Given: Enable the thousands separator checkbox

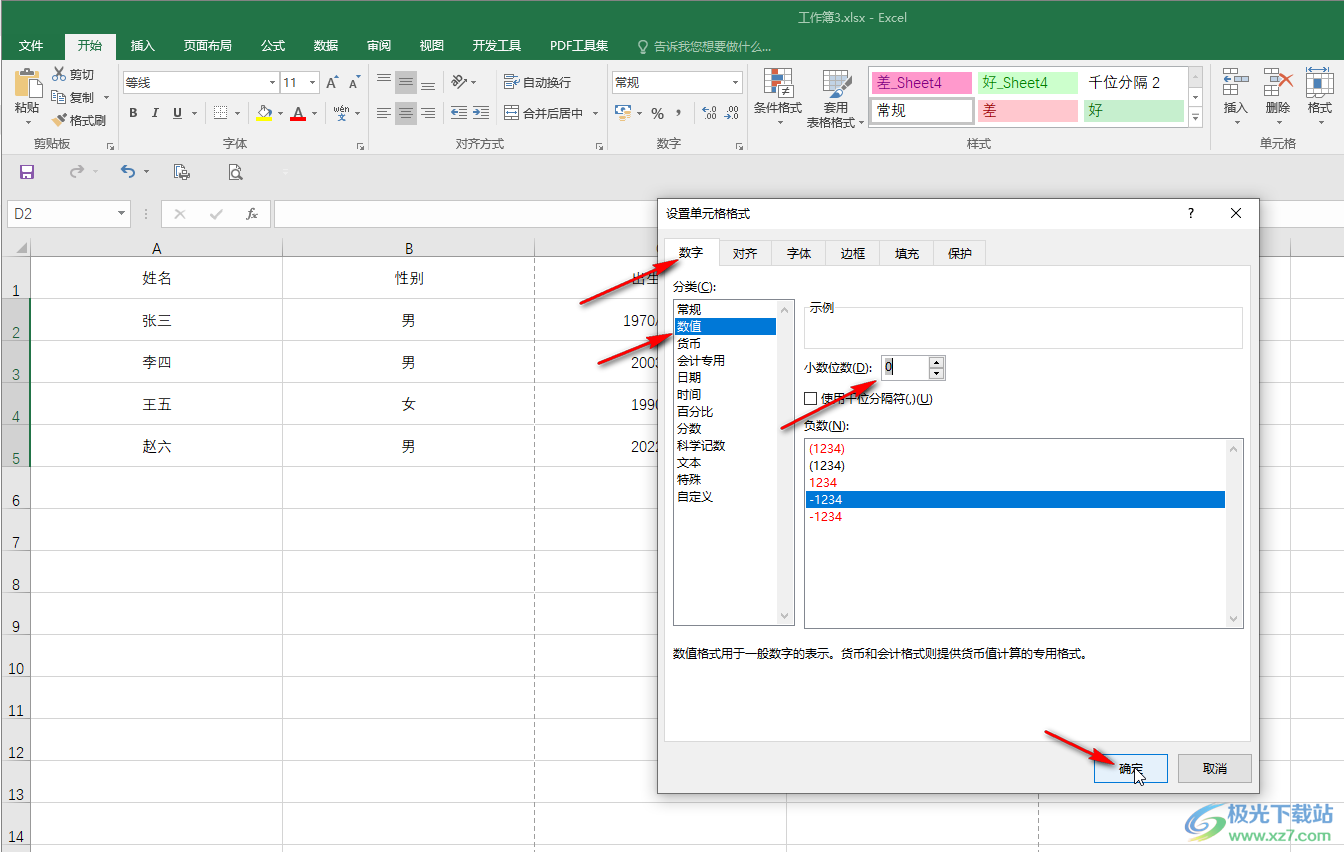Looking at the screenshot, I should [811, 399].
